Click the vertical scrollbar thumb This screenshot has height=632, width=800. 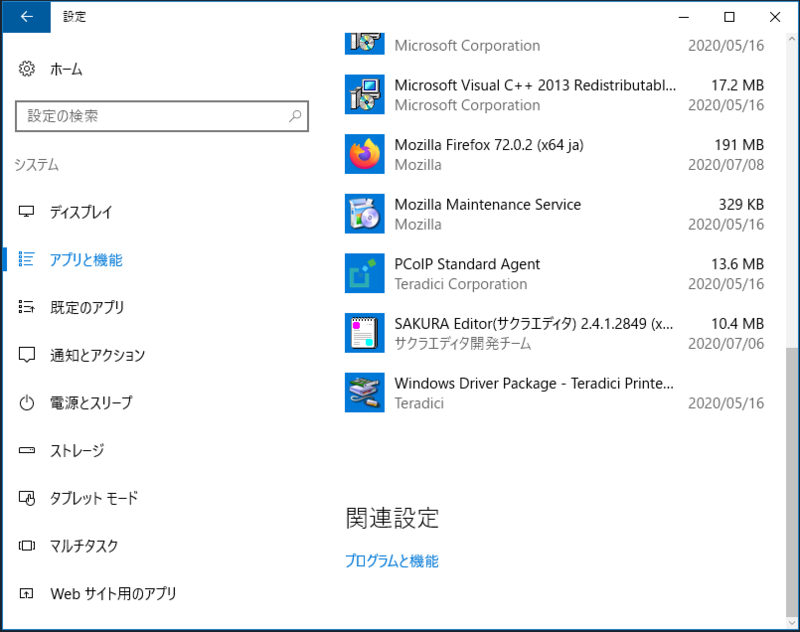791,482
